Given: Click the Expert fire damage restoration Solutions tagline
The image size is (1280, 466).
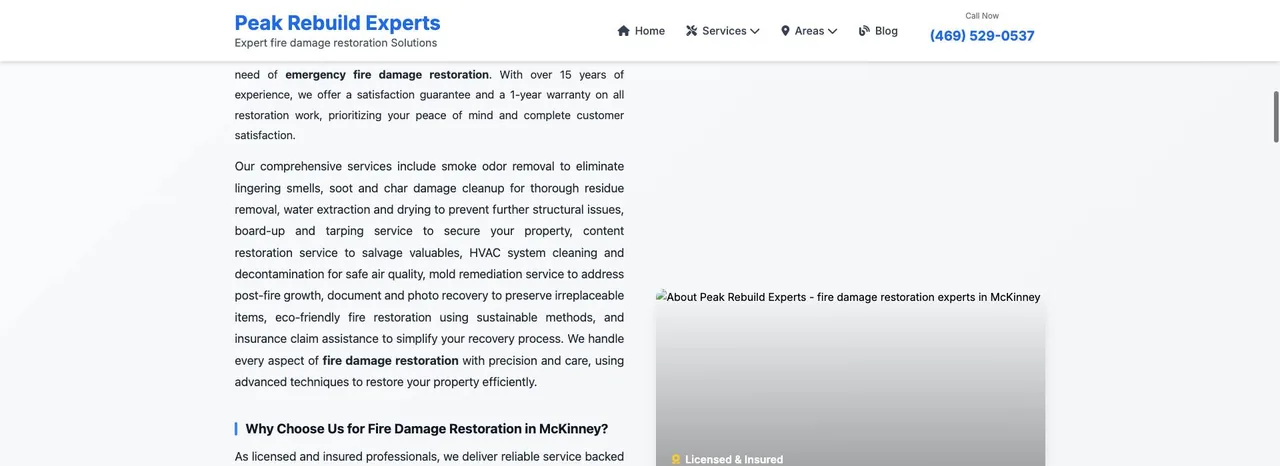Looking at the screenshot, I should click(x=336, y=43).
